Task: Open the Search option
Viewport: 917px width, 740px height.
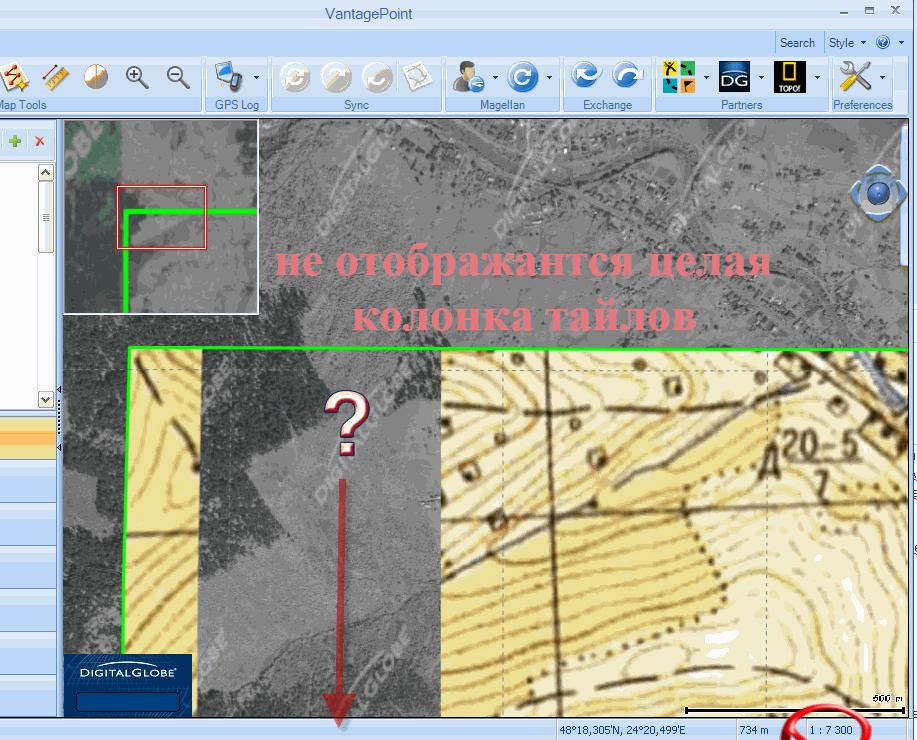Action: (x=797, y=43)
